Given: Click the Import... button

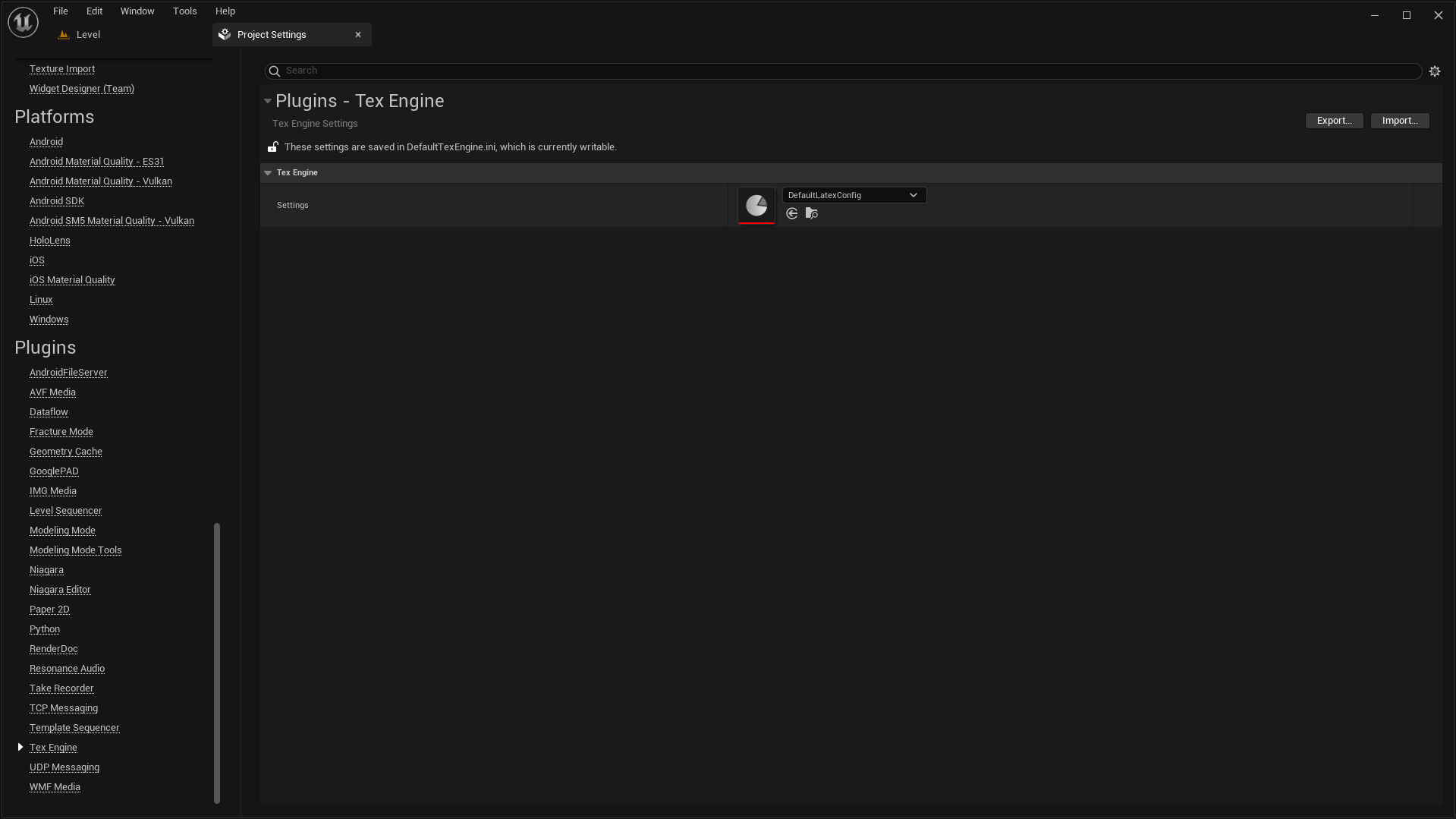Looking at the screenshot, I should pyautogui.click(x=1400, y=121).
